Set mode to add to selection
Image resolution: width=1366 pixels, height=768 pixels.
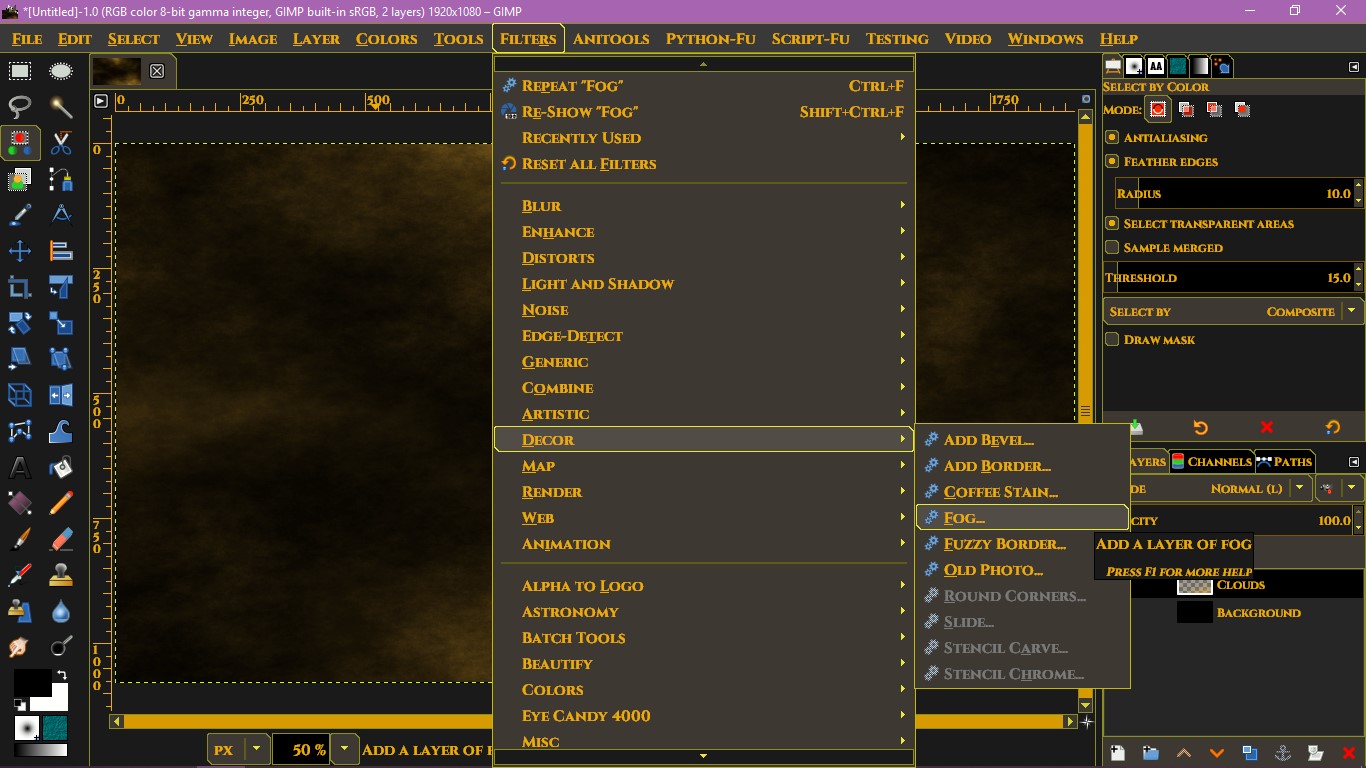point(1186,109)
